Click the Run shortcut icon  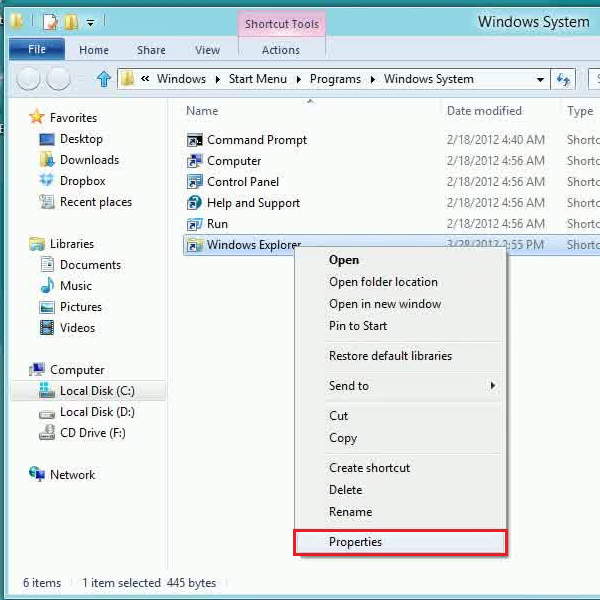(195, 224)
